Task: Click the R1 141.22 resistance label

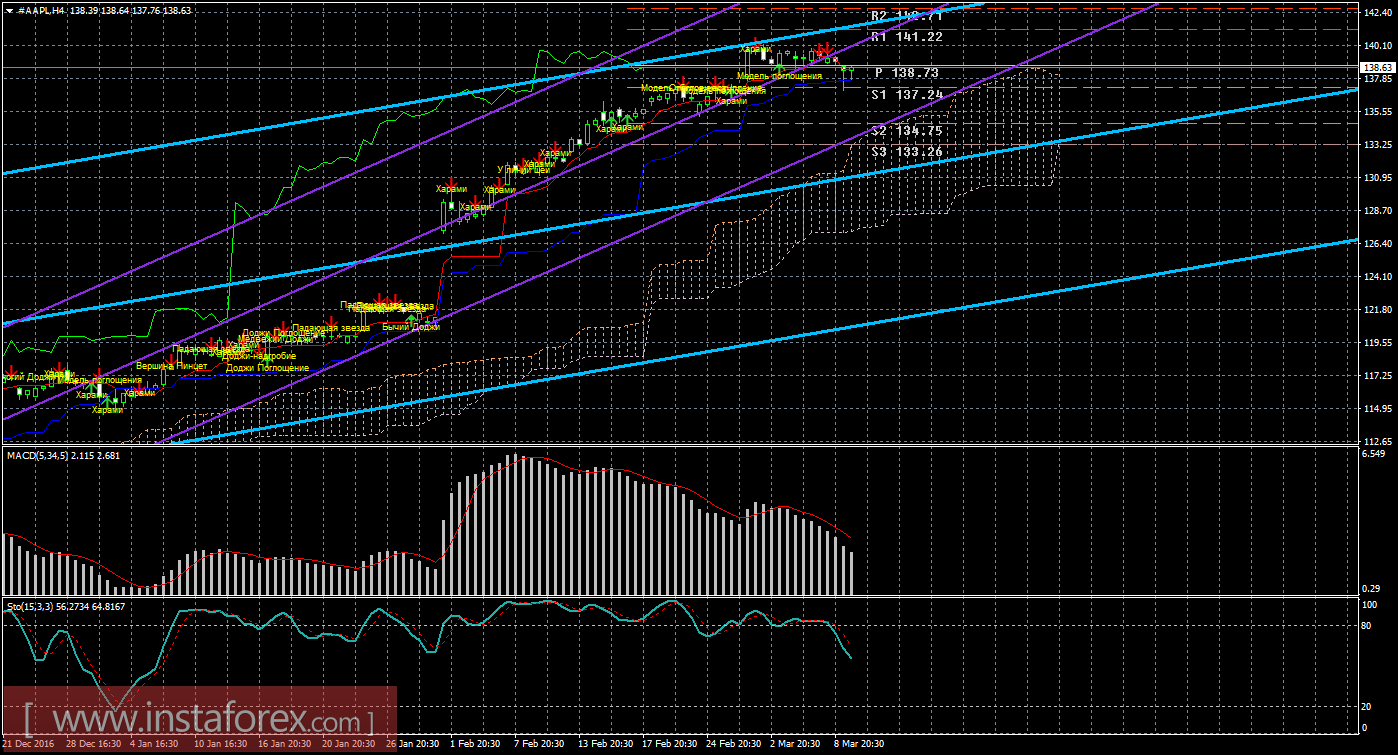Action: [x=905, y=36]
